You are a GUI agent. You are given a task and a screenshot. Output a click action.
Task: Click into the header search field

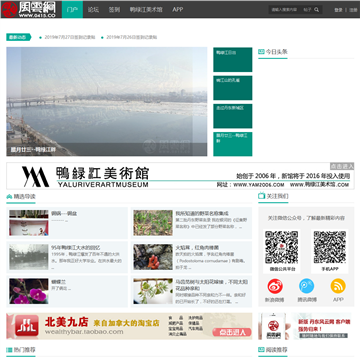click(x=284, y=10)
